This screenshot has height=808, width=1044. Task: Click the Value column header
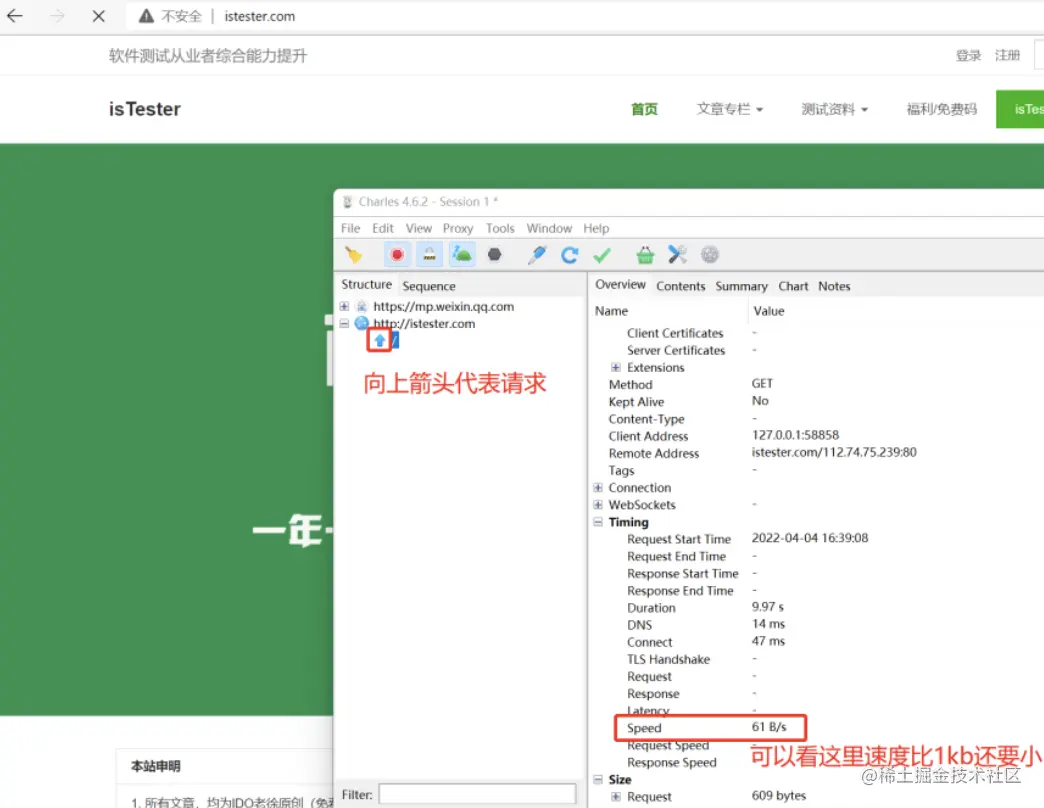coord(768,311)
